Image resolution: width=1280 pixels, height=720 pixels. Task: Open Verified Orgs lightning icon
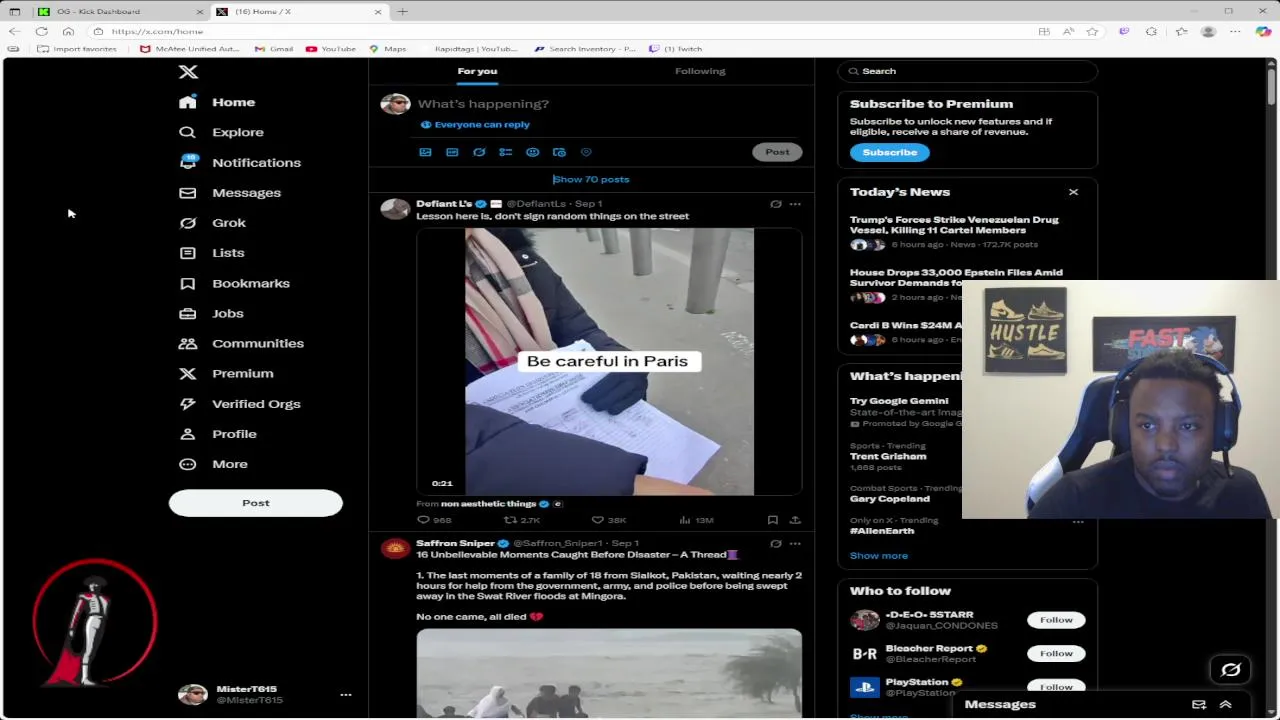click(187, 403)
